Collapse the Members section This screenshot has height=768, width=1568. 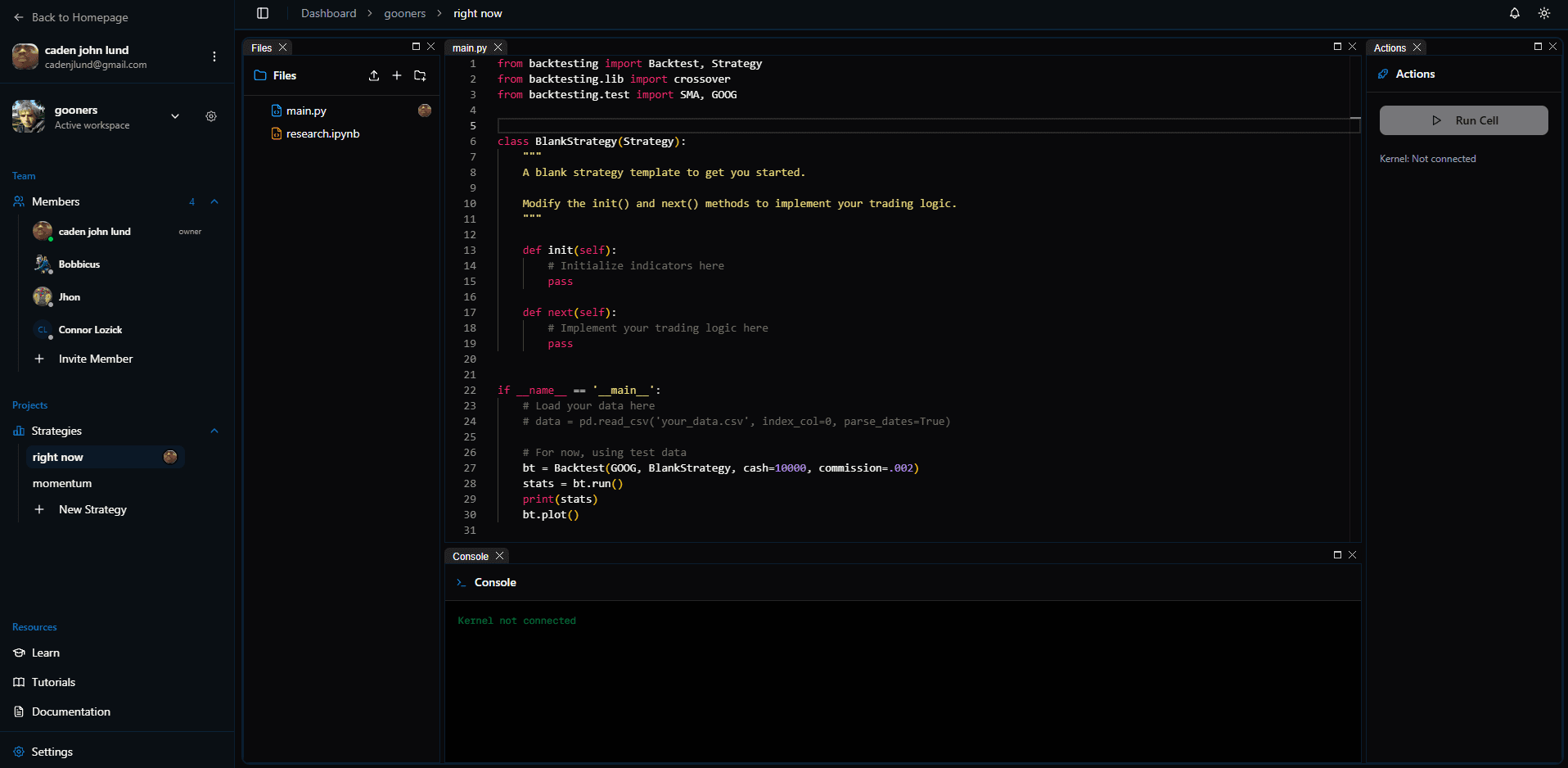click(x=214, y=201)
